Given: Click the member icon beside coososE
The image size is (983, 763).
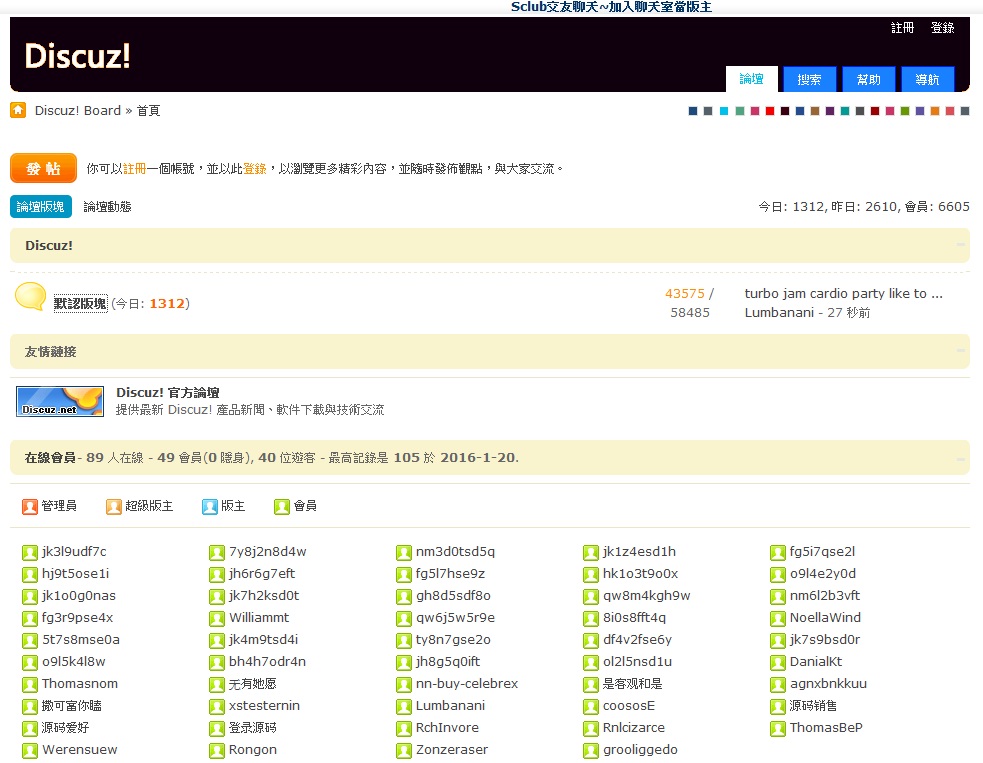Looking at the screenshot, I should [x=591, y=707].
